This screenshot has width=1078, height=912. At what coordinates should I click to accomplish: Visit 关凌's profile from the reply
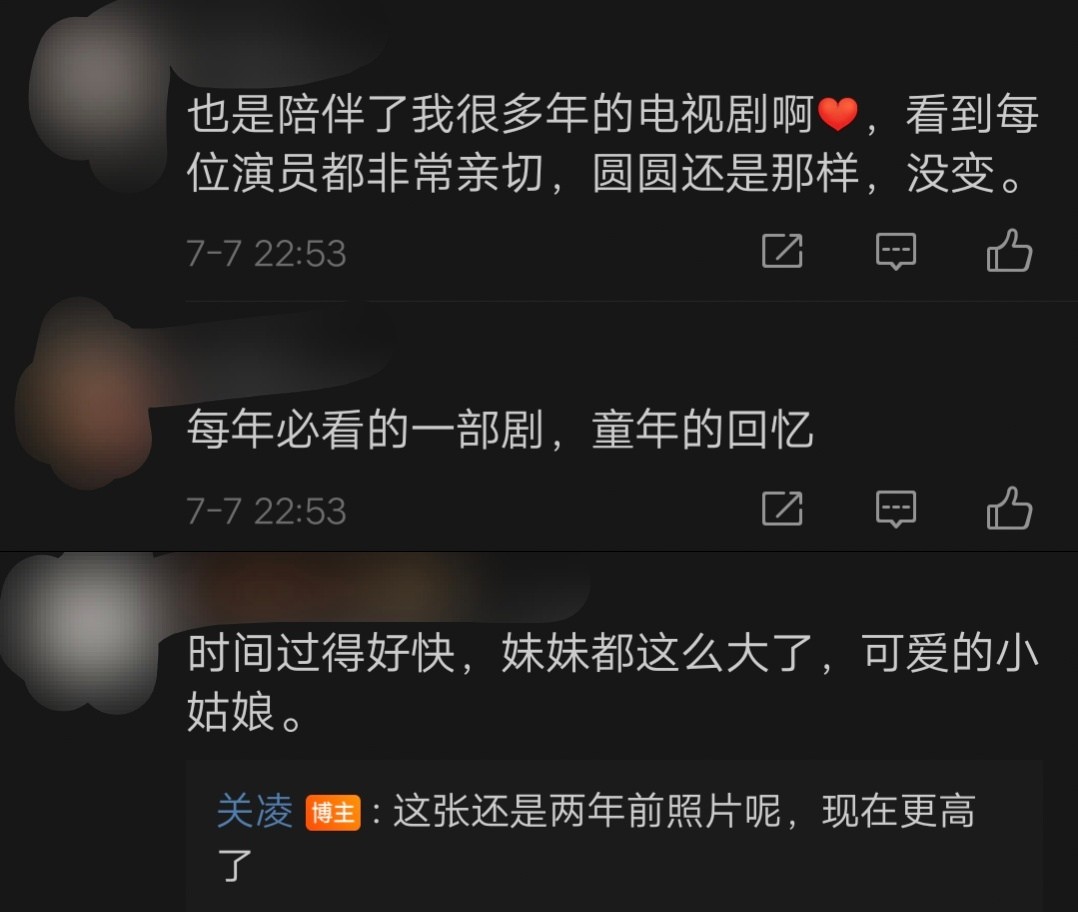254,811
